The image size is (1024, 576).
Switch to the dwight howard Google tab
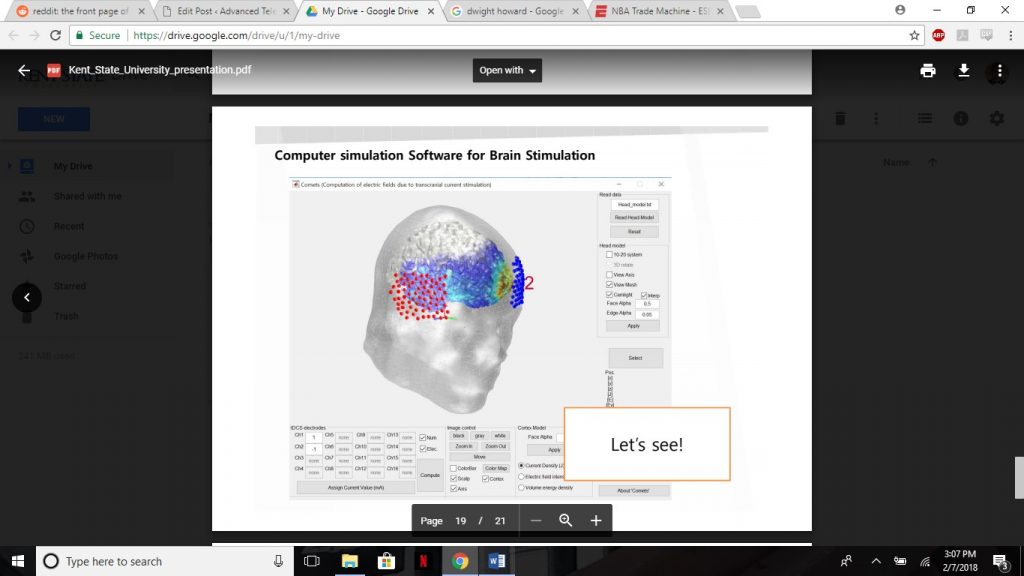coord(515,11)
